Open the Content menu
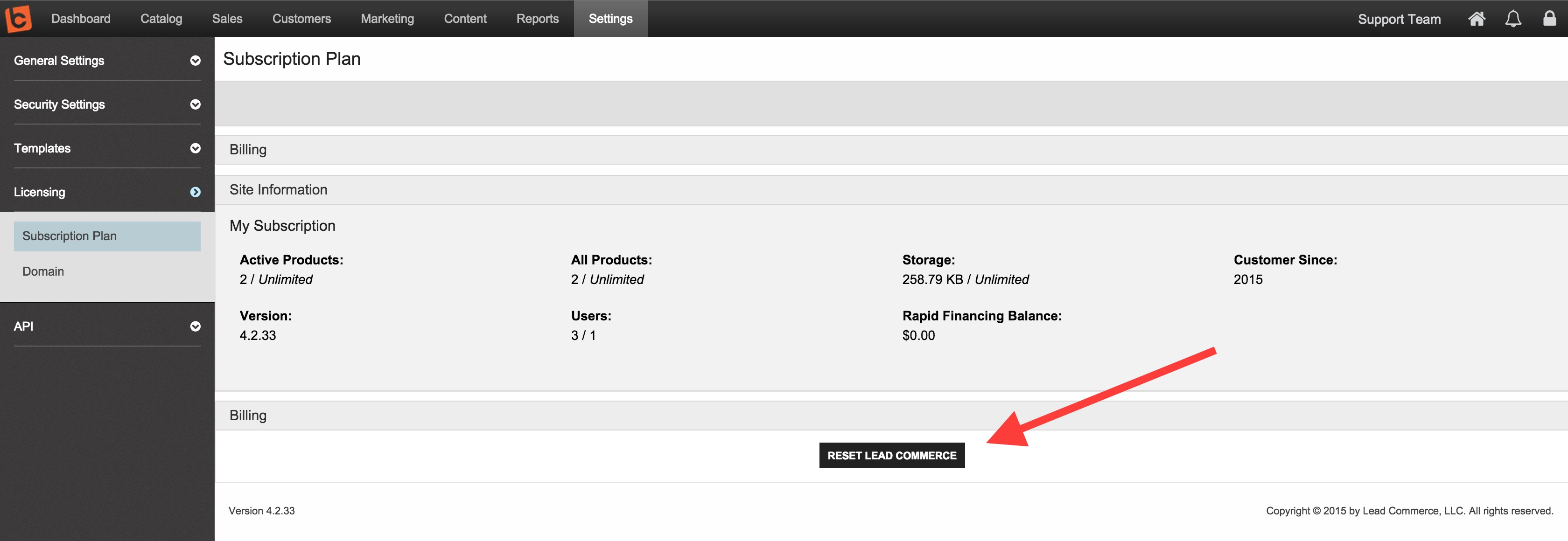Viewport: 1568px width, 541px height. pos(465,18)
